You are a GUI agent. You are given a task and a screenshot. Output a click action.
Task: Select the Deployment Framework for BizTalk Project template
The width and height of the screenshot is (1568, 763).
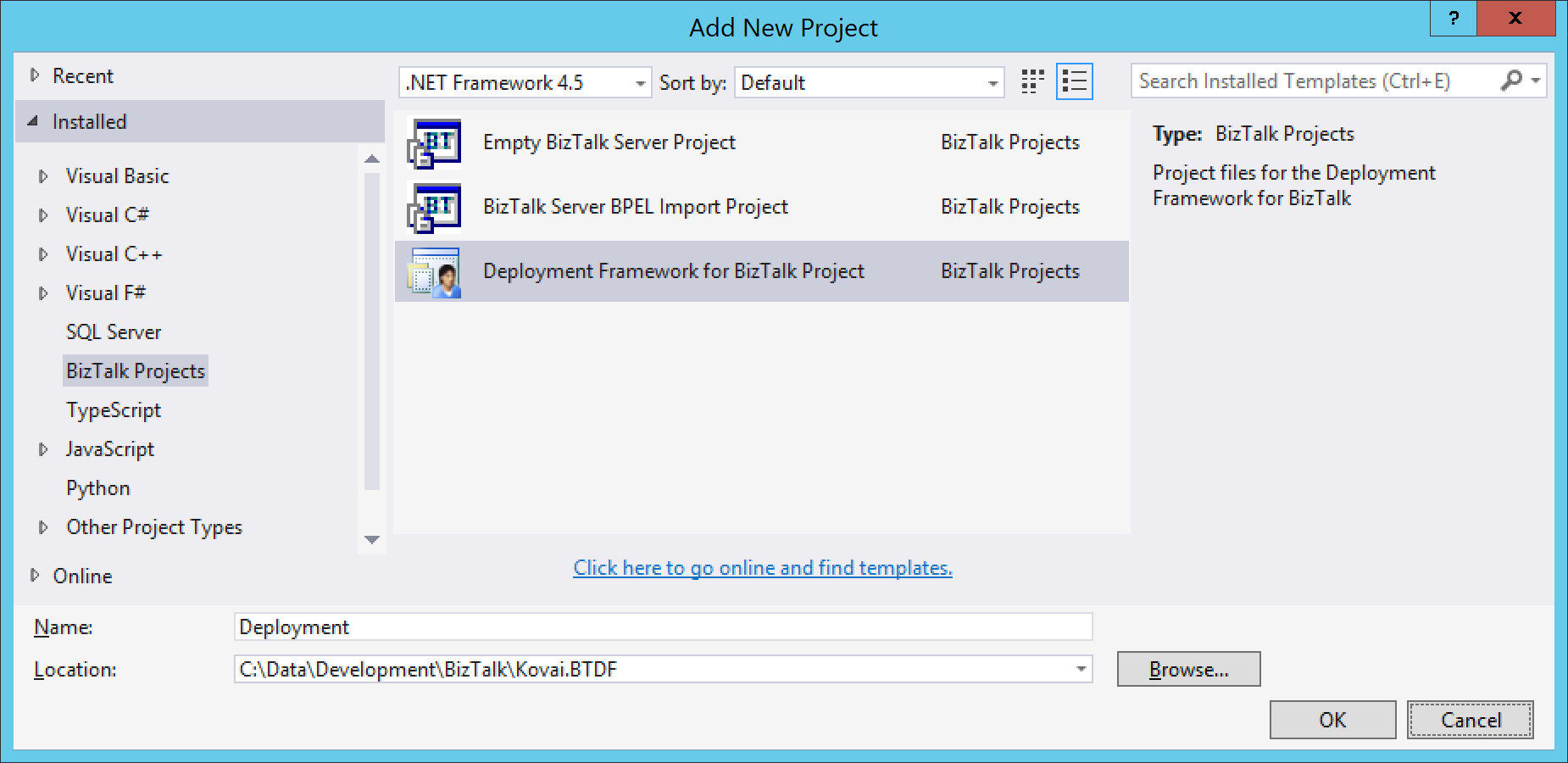[672, 271]
